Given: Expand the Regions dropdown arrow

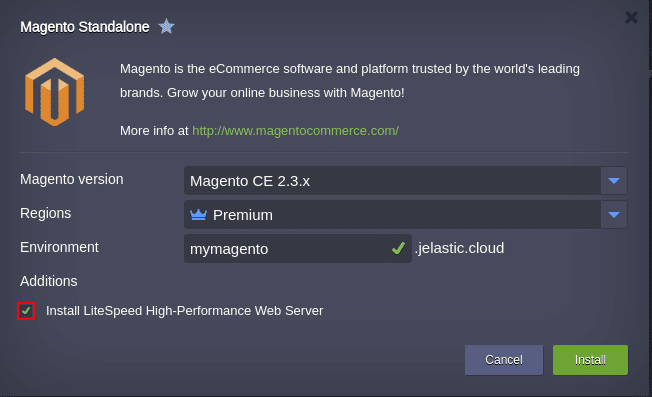Looking at the screenshot, I should [x=614, y=215].
